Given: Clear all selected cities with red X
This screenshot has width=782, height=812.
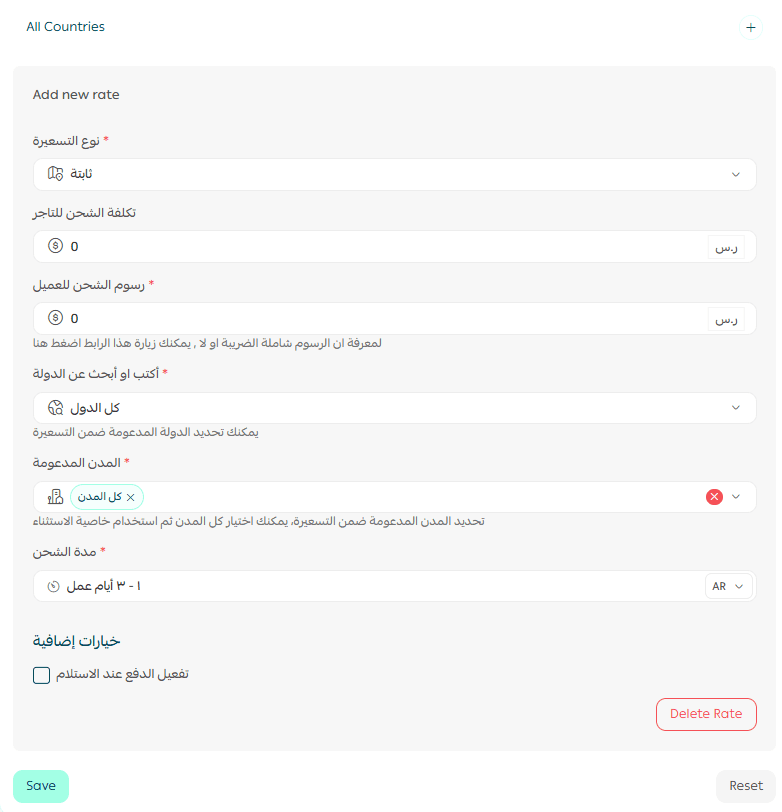Looking at the screenshot, I should point(714,497).
